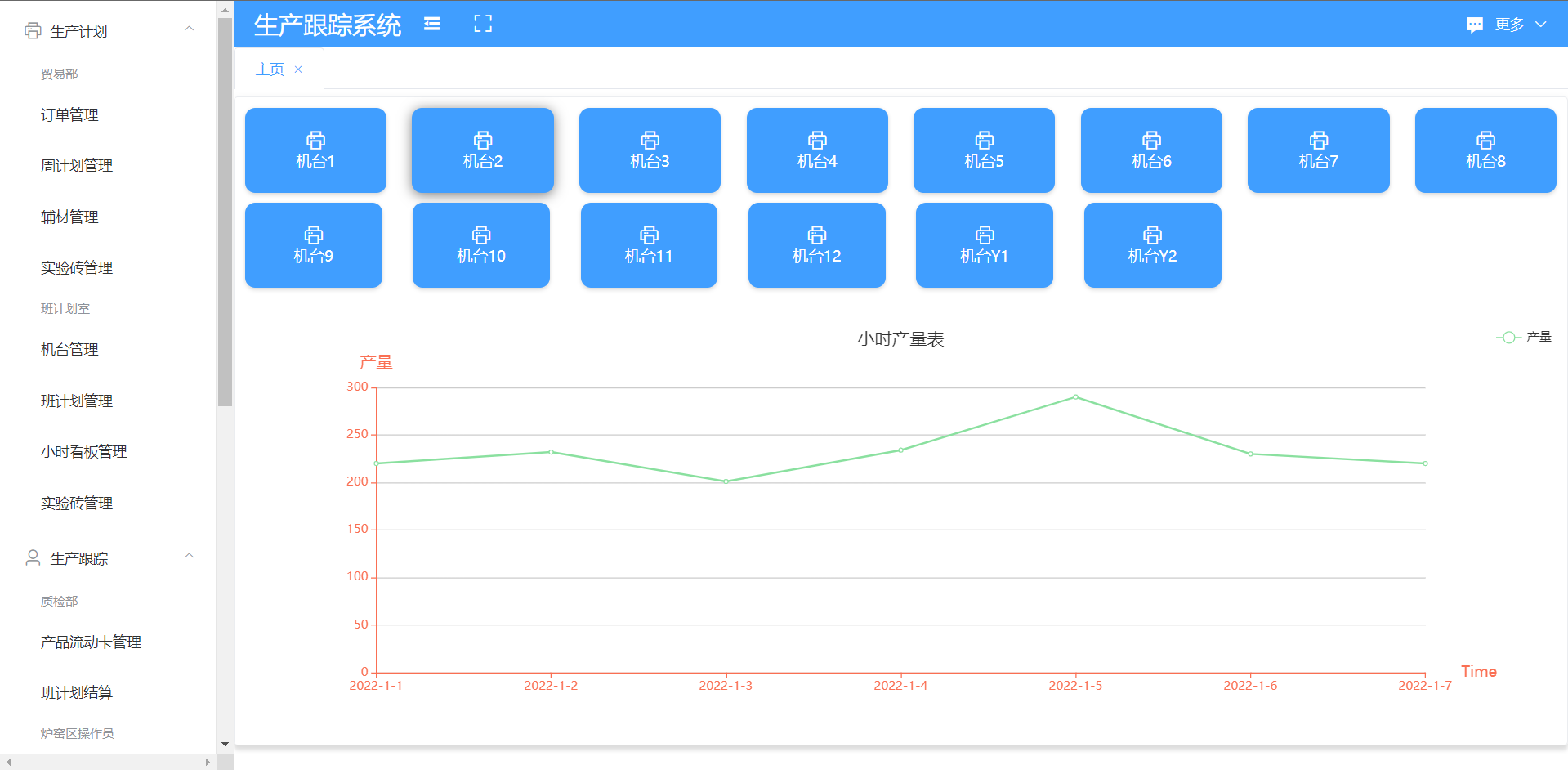Go to 小时看板管理 page
1568x770 pixels.
click(x=83, y=452)
